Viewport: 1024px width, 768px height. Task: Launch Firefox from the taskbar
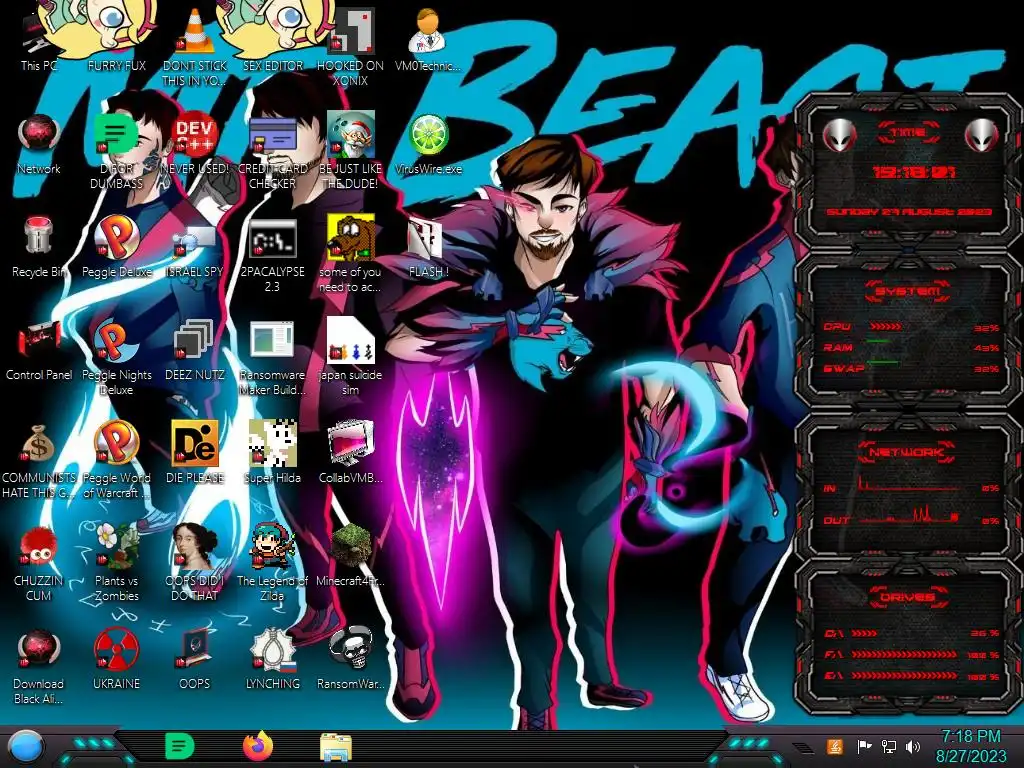click(258, 746)
